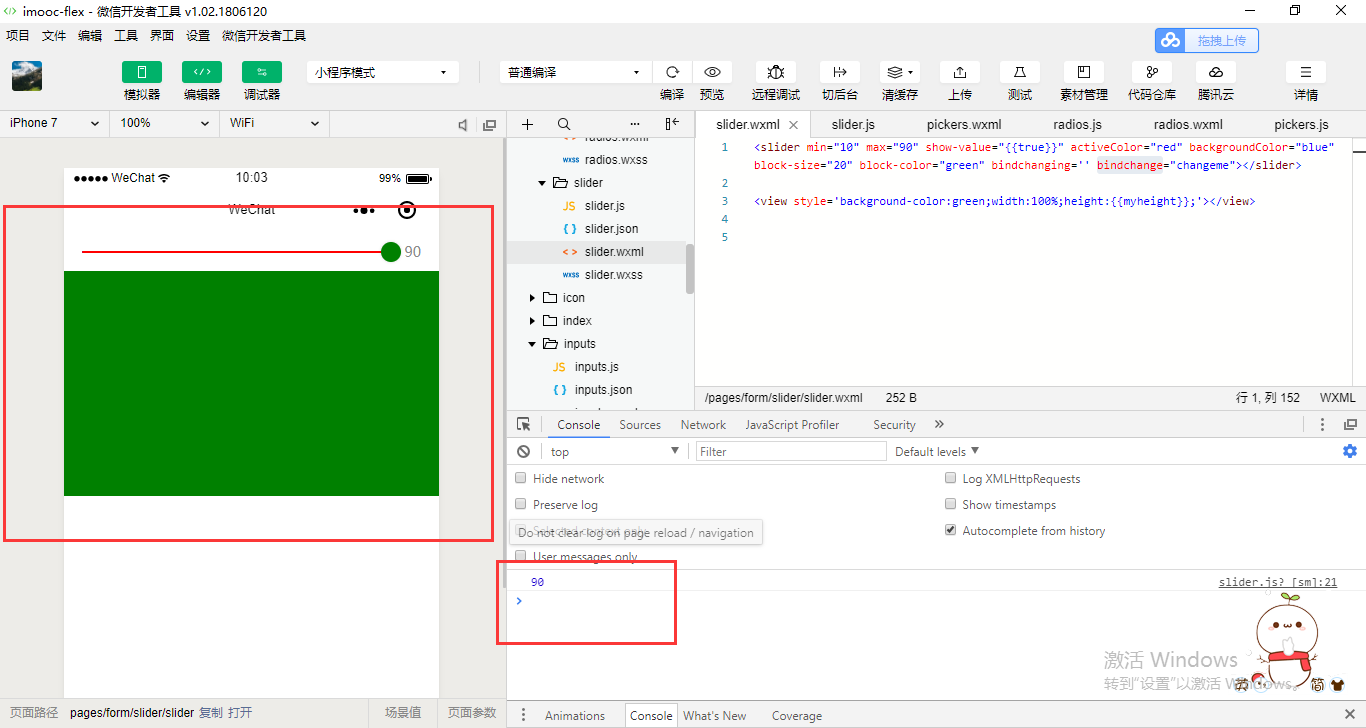Switch to the Sources devtools tab
The width and height of the screenshot is (1366, 728).
coord(640,425)
